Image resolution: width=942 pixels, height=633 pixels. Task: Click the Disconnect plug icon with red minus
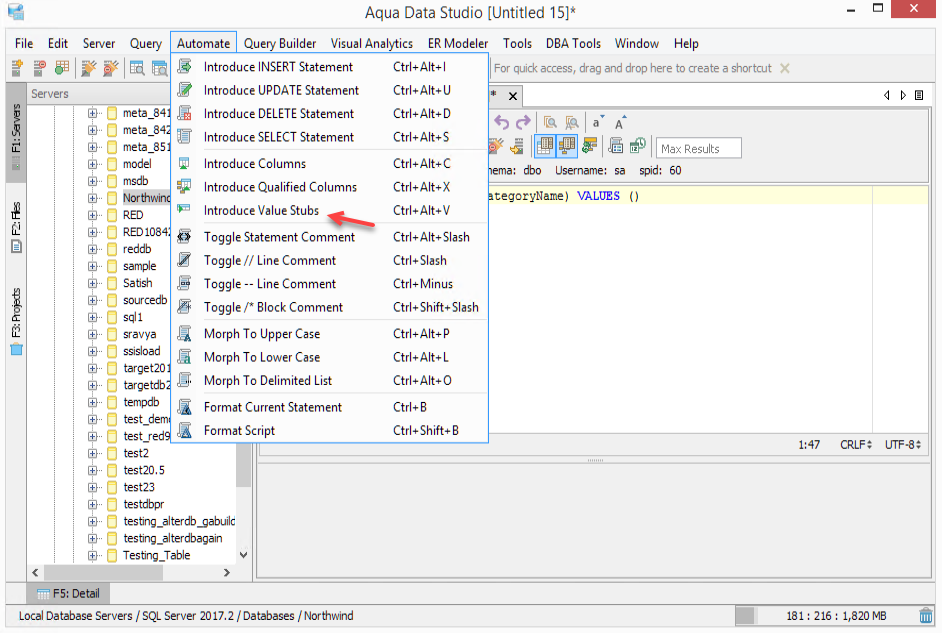point(111,68)
